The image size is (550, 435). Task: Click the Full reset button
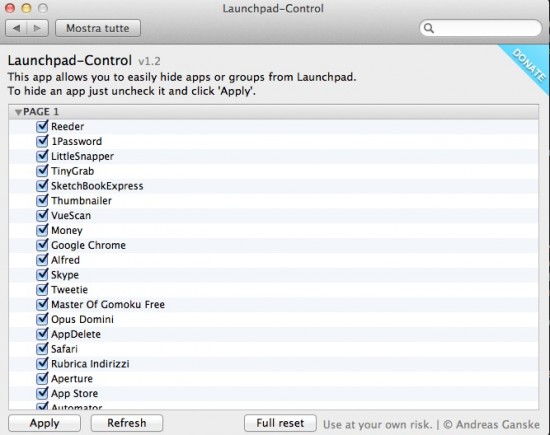[x=280, y=423]
